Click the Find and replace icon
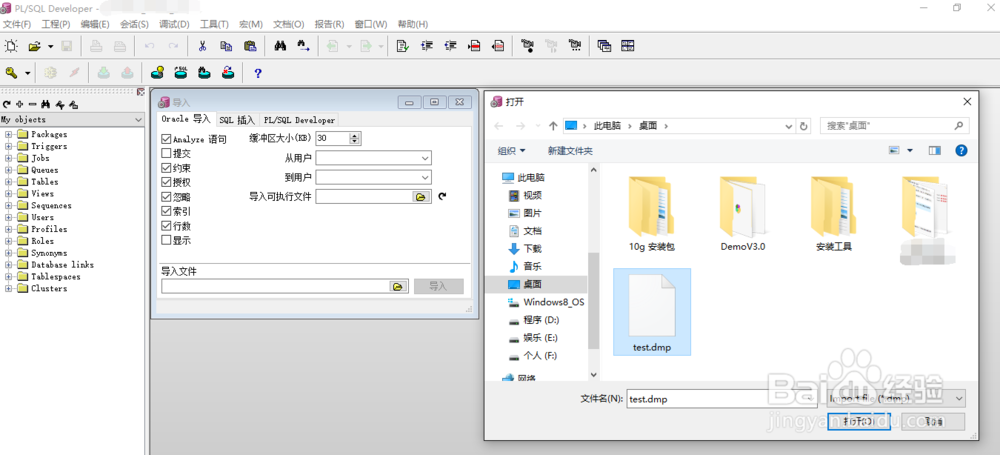Viewport: 1000px width, 455px height. coord(304,46)
